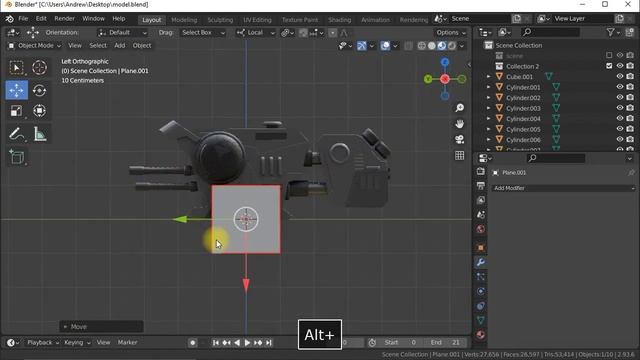Select the Add Cube tool
Viewport: 640px width, 360px height.
click(16, 157)
